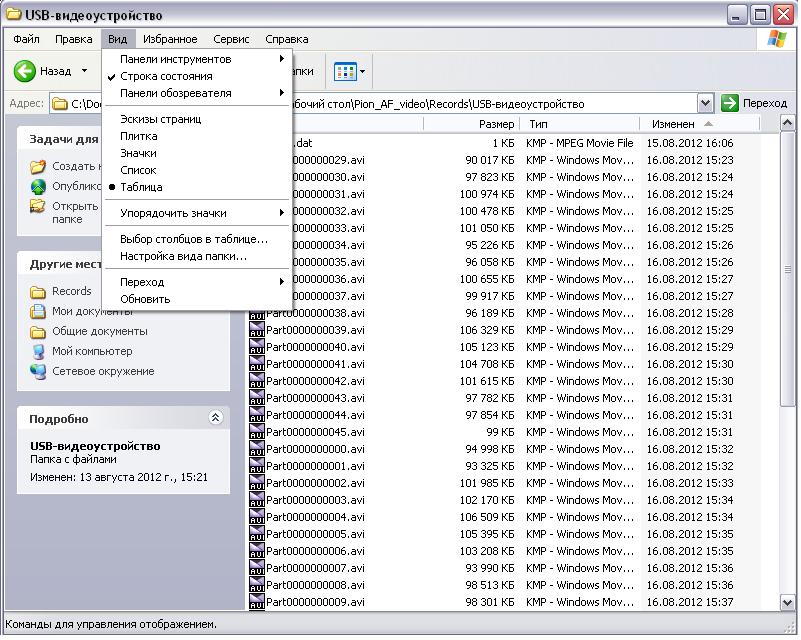801x640 pixels.
Task: Select the Таблица view option
Action: (141, 187)
